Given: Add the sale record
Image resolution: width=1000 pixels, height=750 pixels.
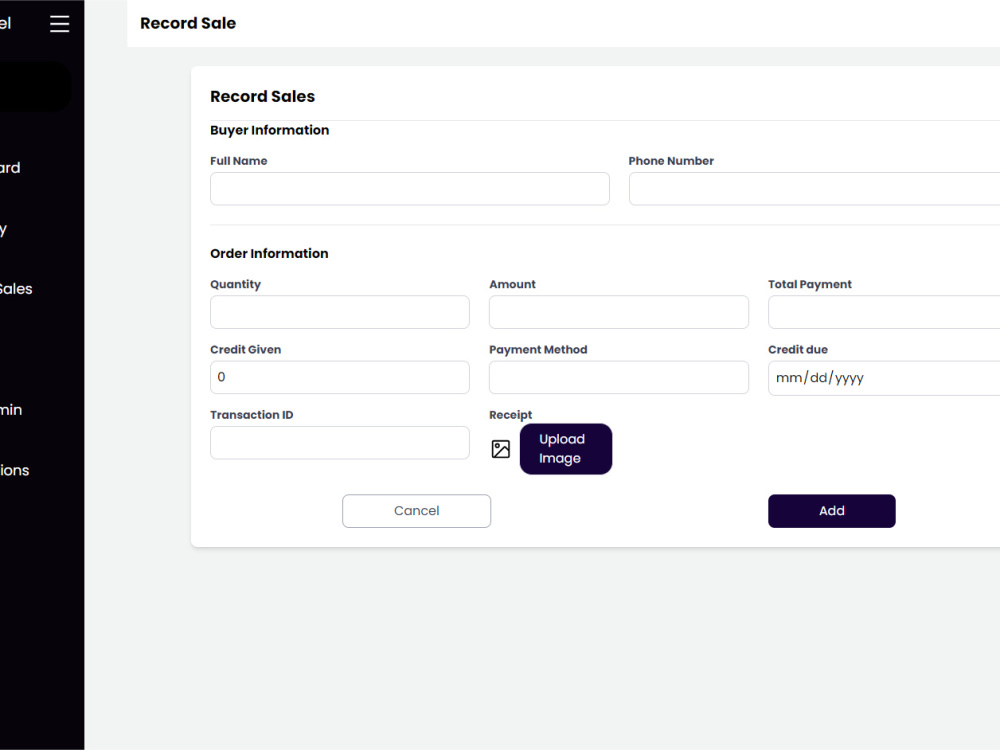Looking at the screenshot, I should click(832, 511).
